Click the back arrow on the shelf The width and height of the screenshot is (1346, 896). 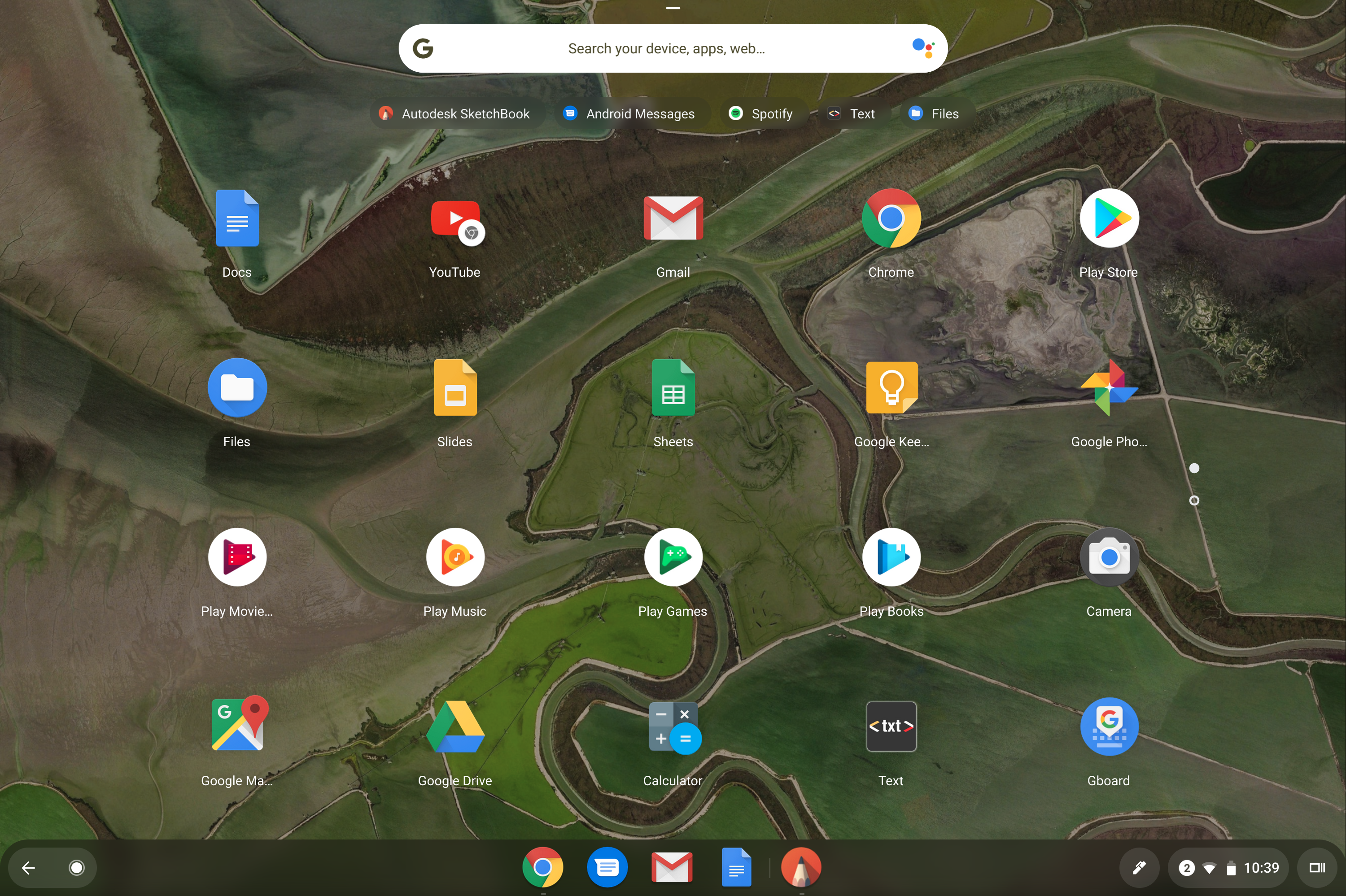coord(27,867)
